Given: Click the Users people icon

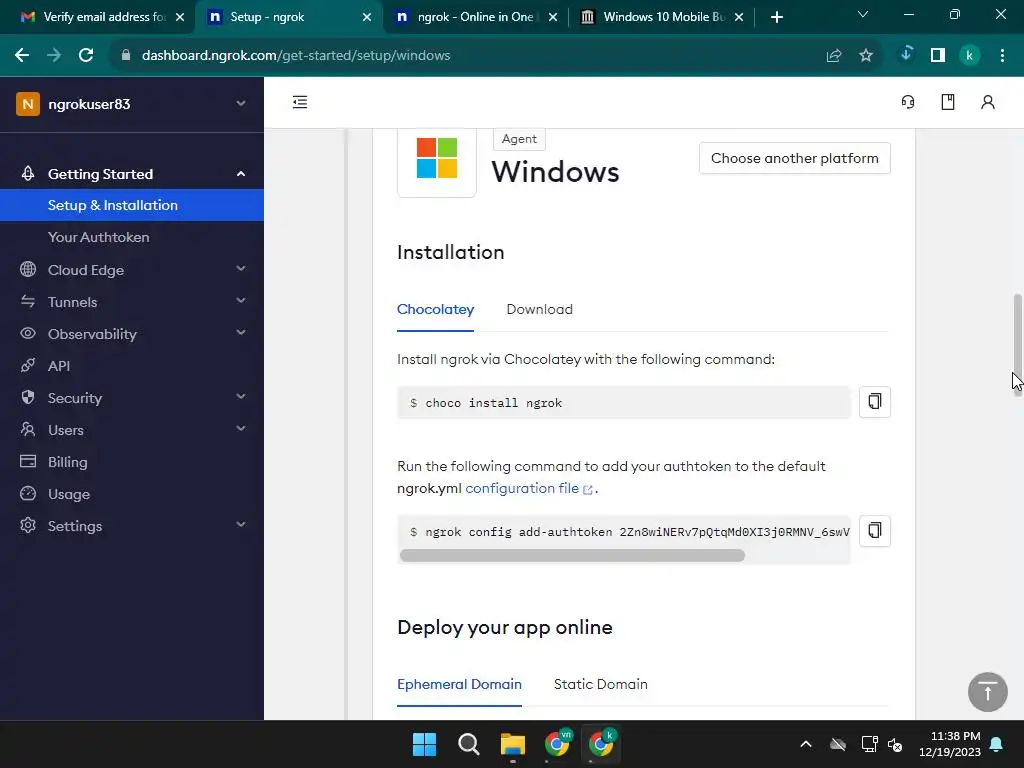Looking at the screenshot, I should (x=27, y=429).
